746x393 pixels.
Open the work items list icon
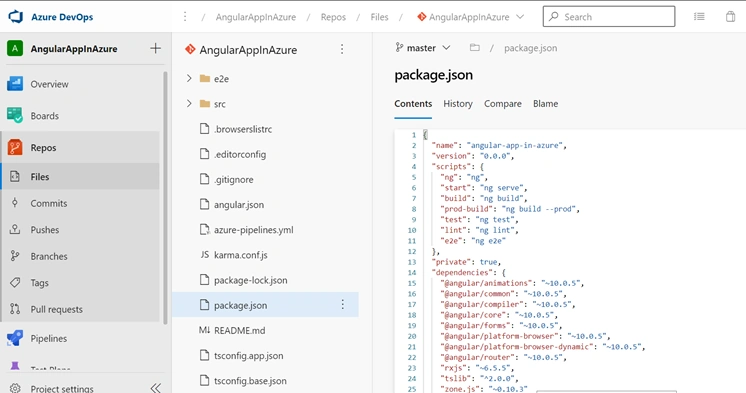click(x=699, y=17)
